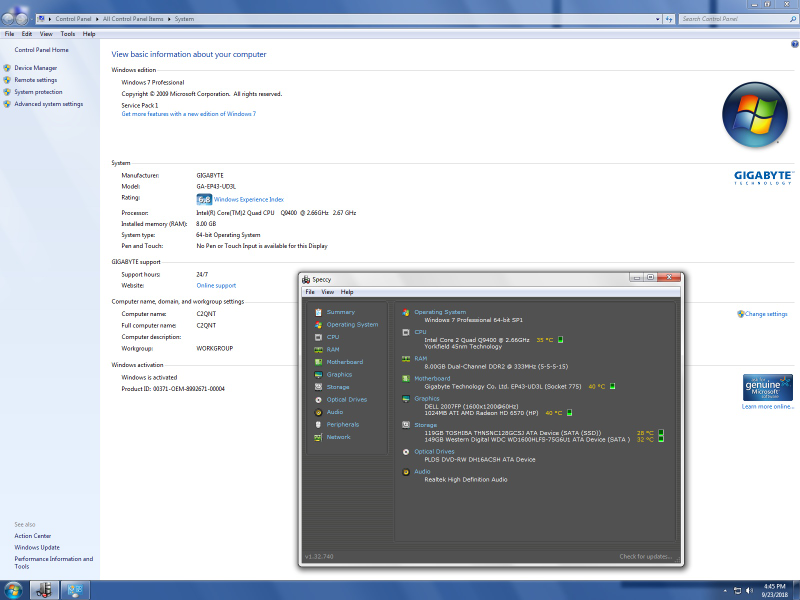Open Control Panel Help menu
The width and height of the screenshot is (800, 600).
coord(89,34)
